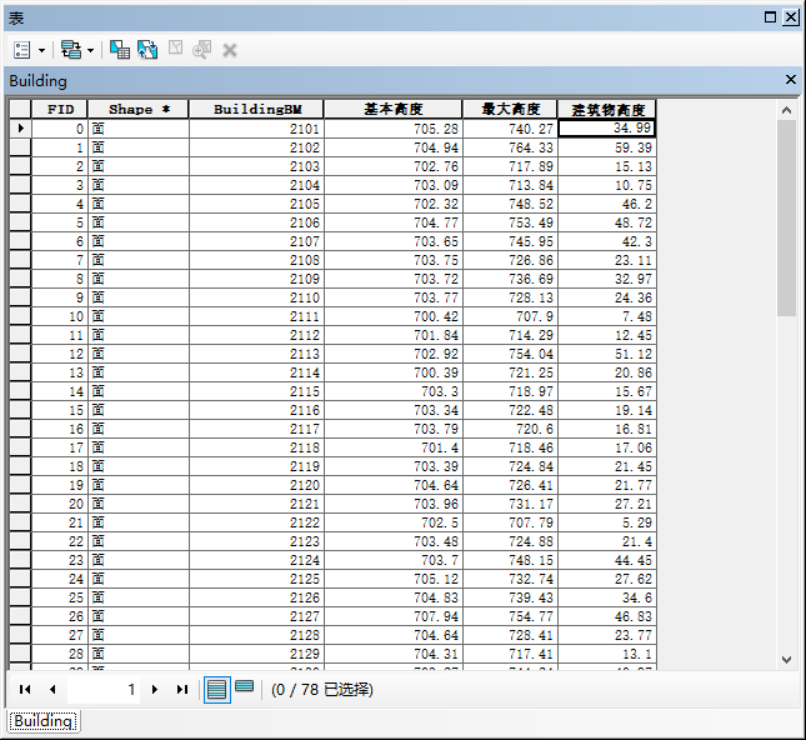Click Select By Attributes icon
The height and width of the screenshot is (740, 806).
pos(120,50)
